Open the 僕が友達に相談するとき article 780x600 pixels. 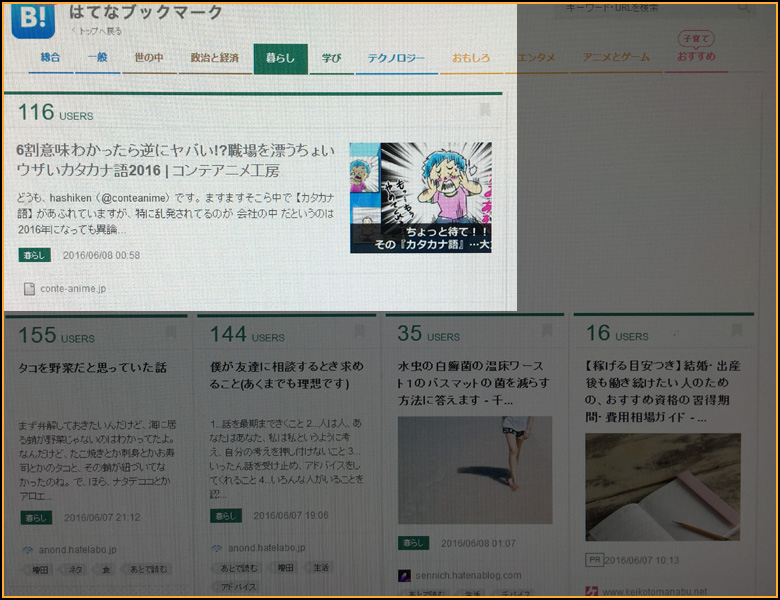(287, 375)
